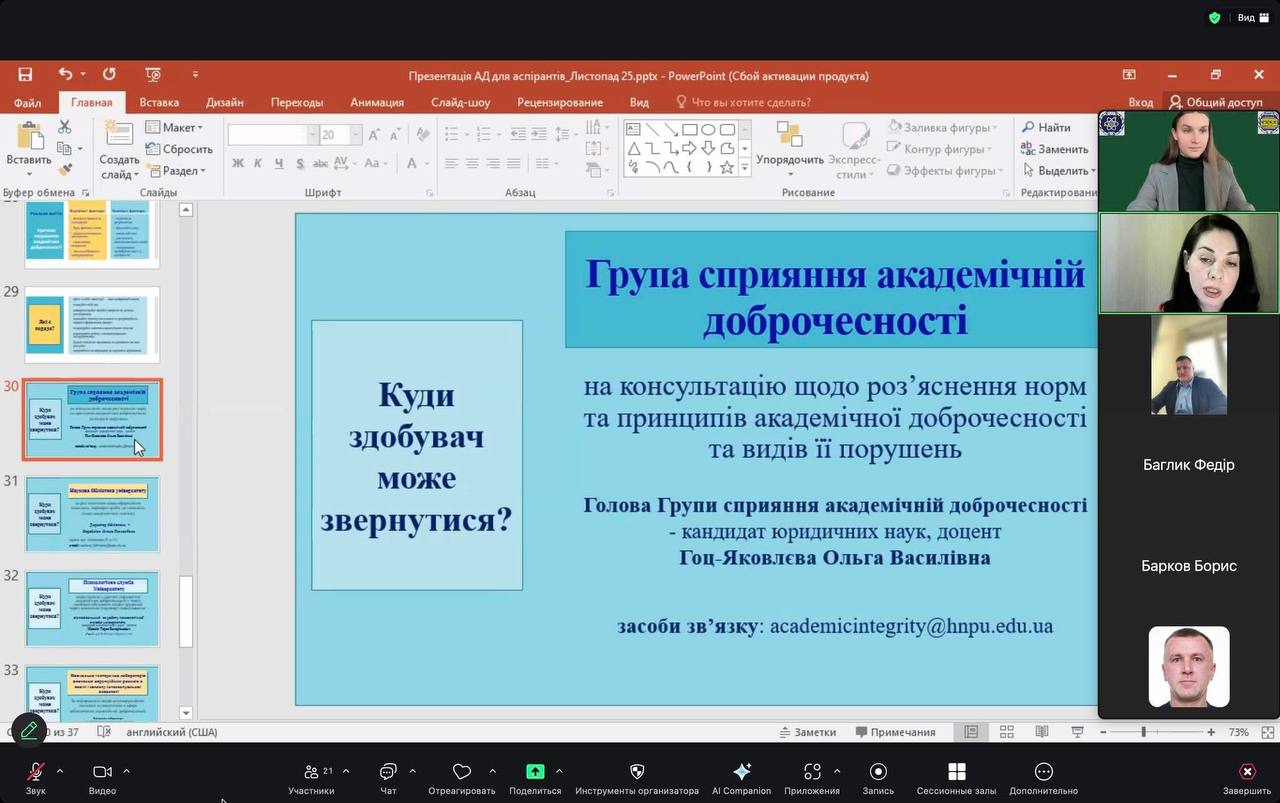The height and width of the screenshot is (803, 1280).
Task: Open Сессионные залы breakout rooms
Action: [x=956, y=772]
